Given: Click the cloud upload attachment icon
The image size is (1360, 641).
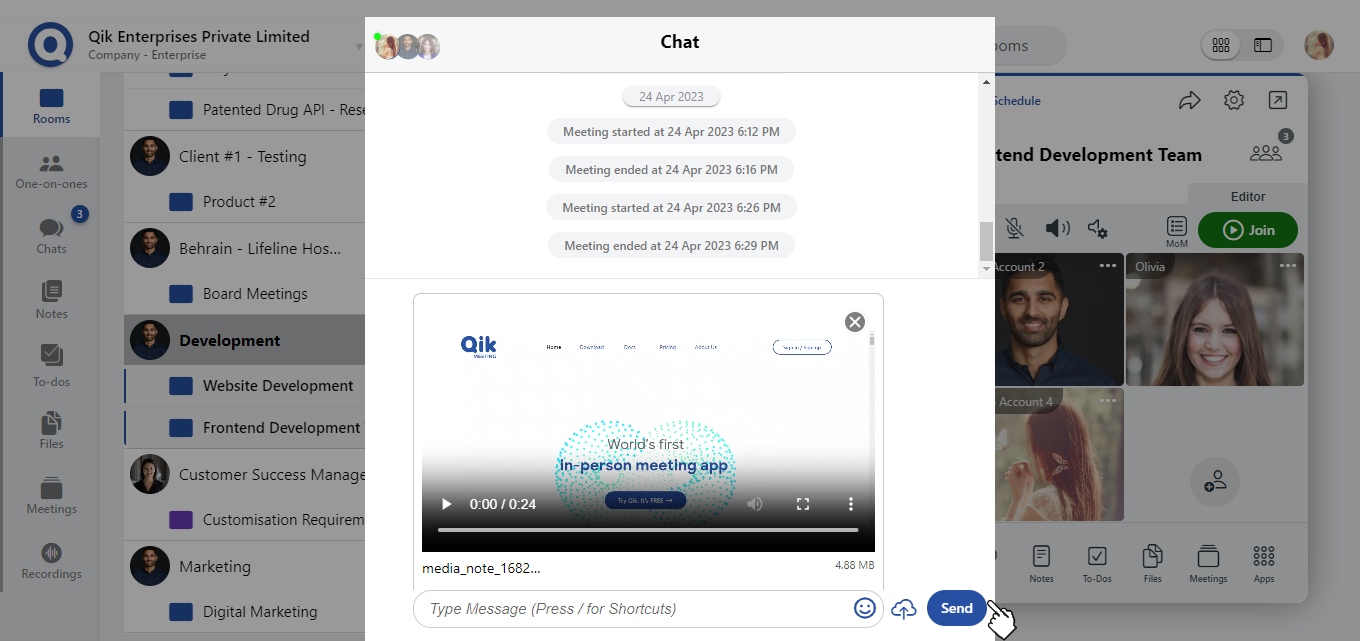Looking at the screenshot, I should coord(904,608).
